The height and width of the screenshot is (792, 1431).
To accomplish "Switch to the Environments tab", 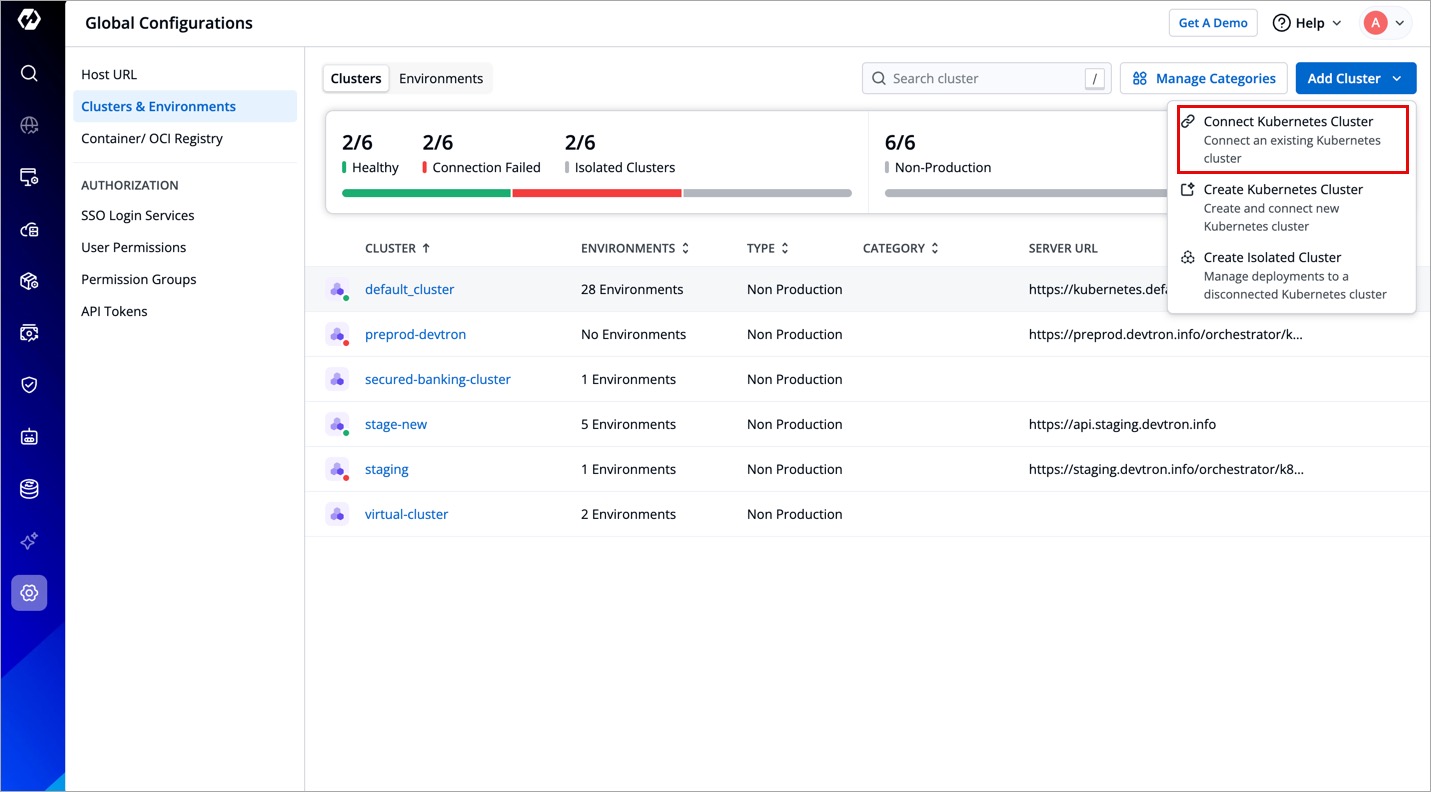I will tap(441, 78).
